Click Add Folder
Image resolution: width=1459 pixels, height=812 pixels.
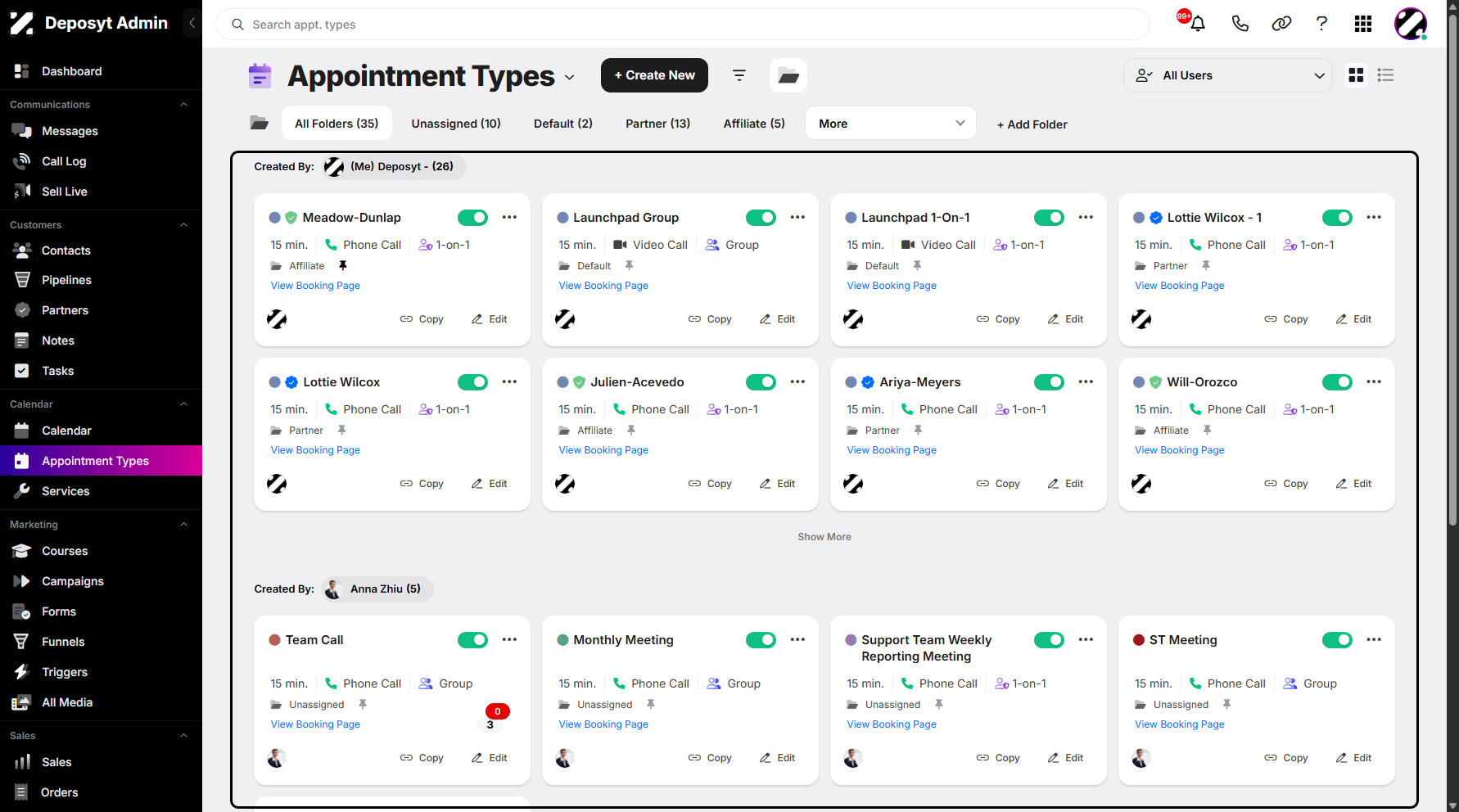1032,124
